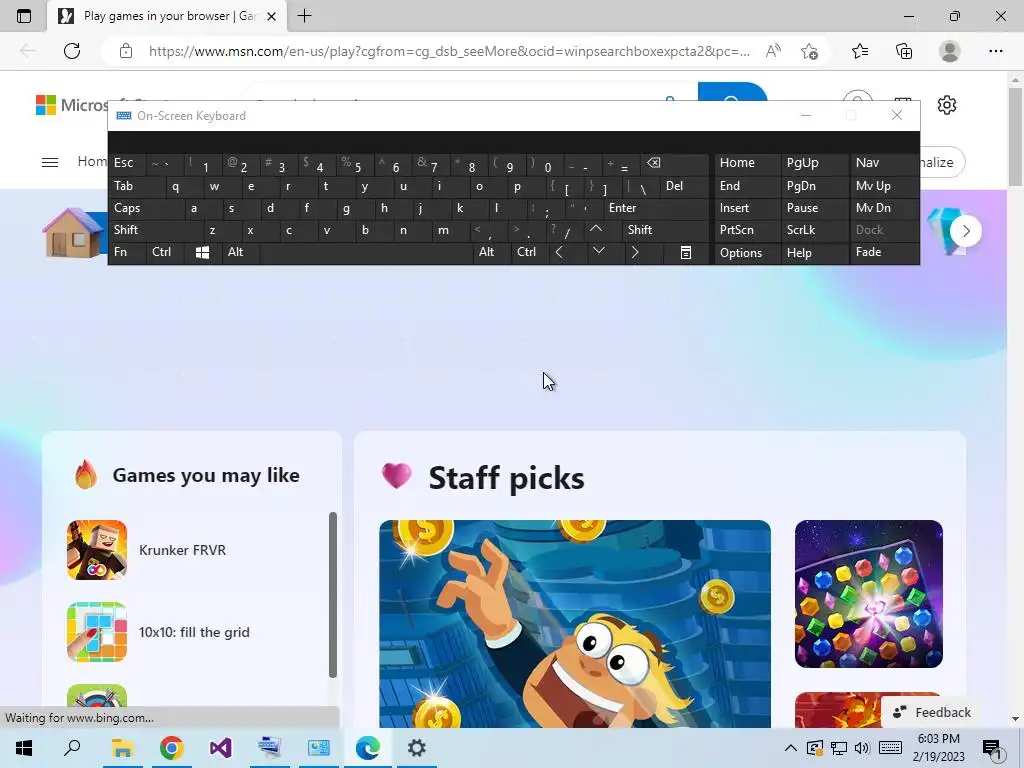Click the Help key on keyboard
Screen dimensions: 1024x768
click(x=815, y=253)
